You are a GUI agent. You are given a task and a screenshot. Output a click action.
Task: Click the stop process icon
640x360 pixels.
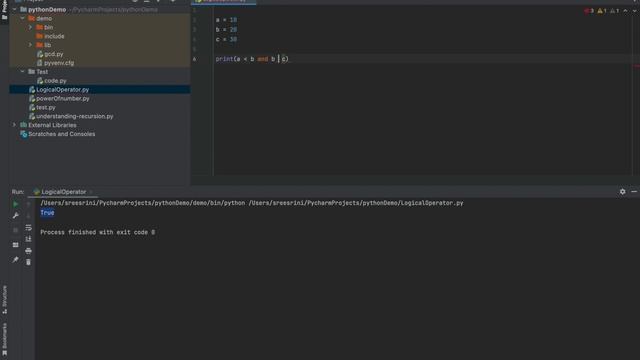(x=16, y=230)
